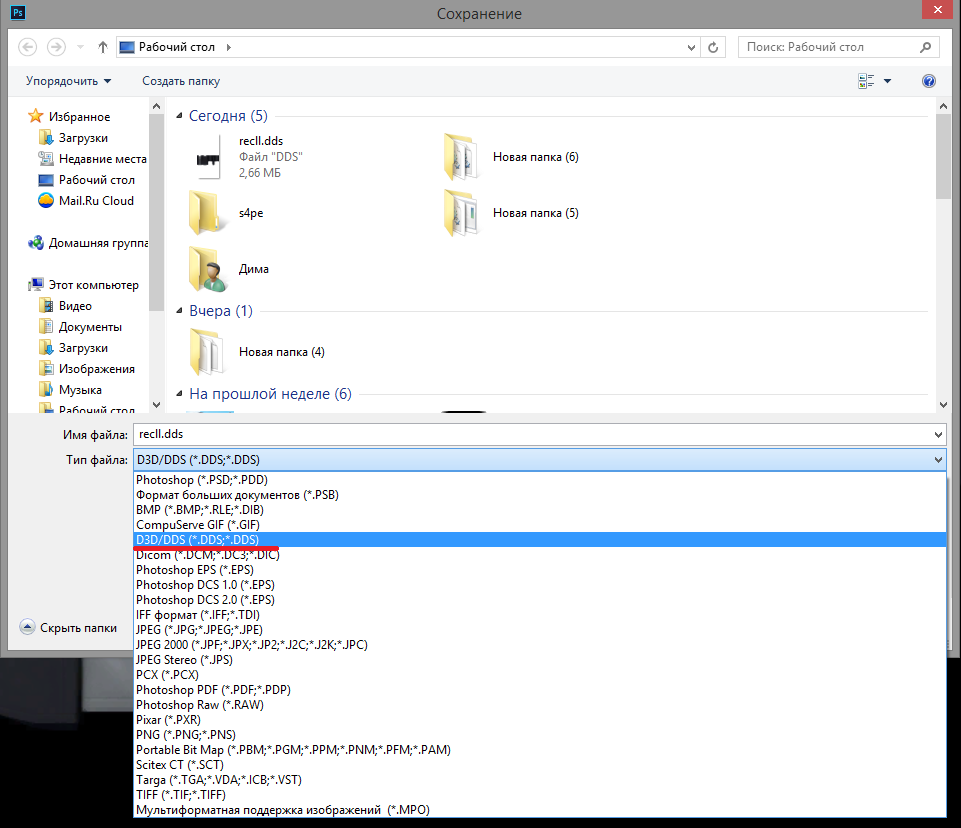Select Targa (*.TGA) file type

tap(218, 780)
